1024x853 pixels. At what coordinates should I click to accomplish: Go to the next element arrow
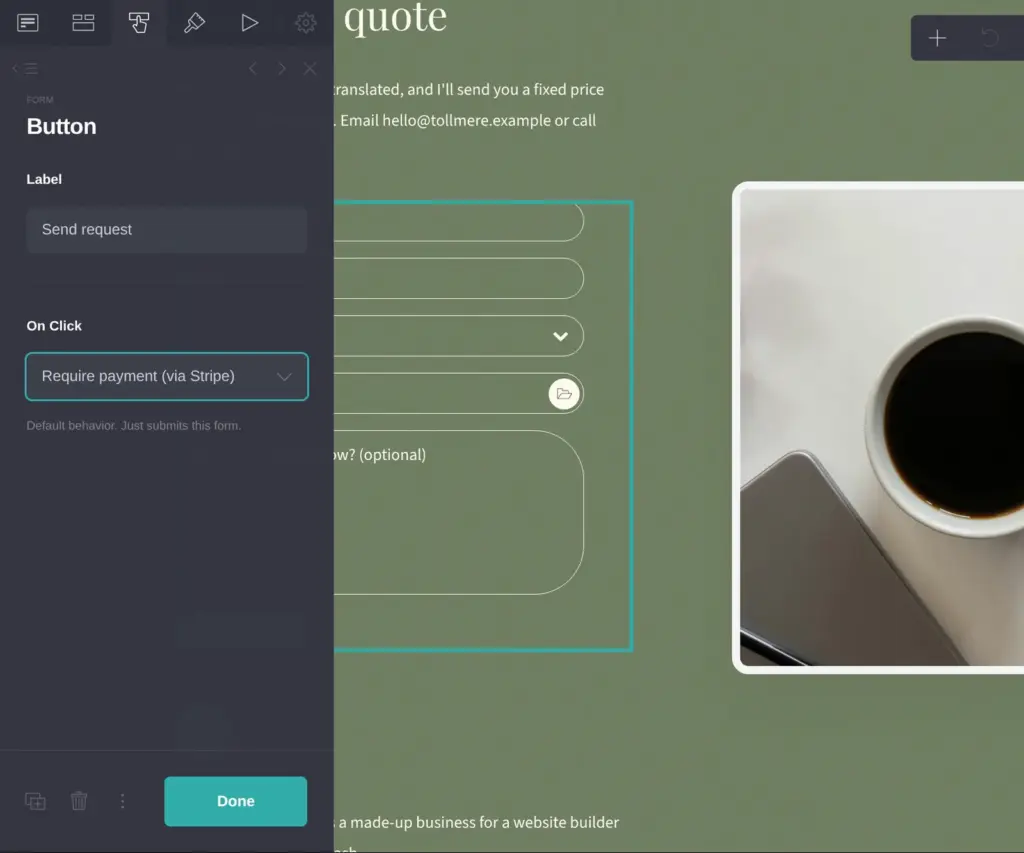[x=281, y=69]
